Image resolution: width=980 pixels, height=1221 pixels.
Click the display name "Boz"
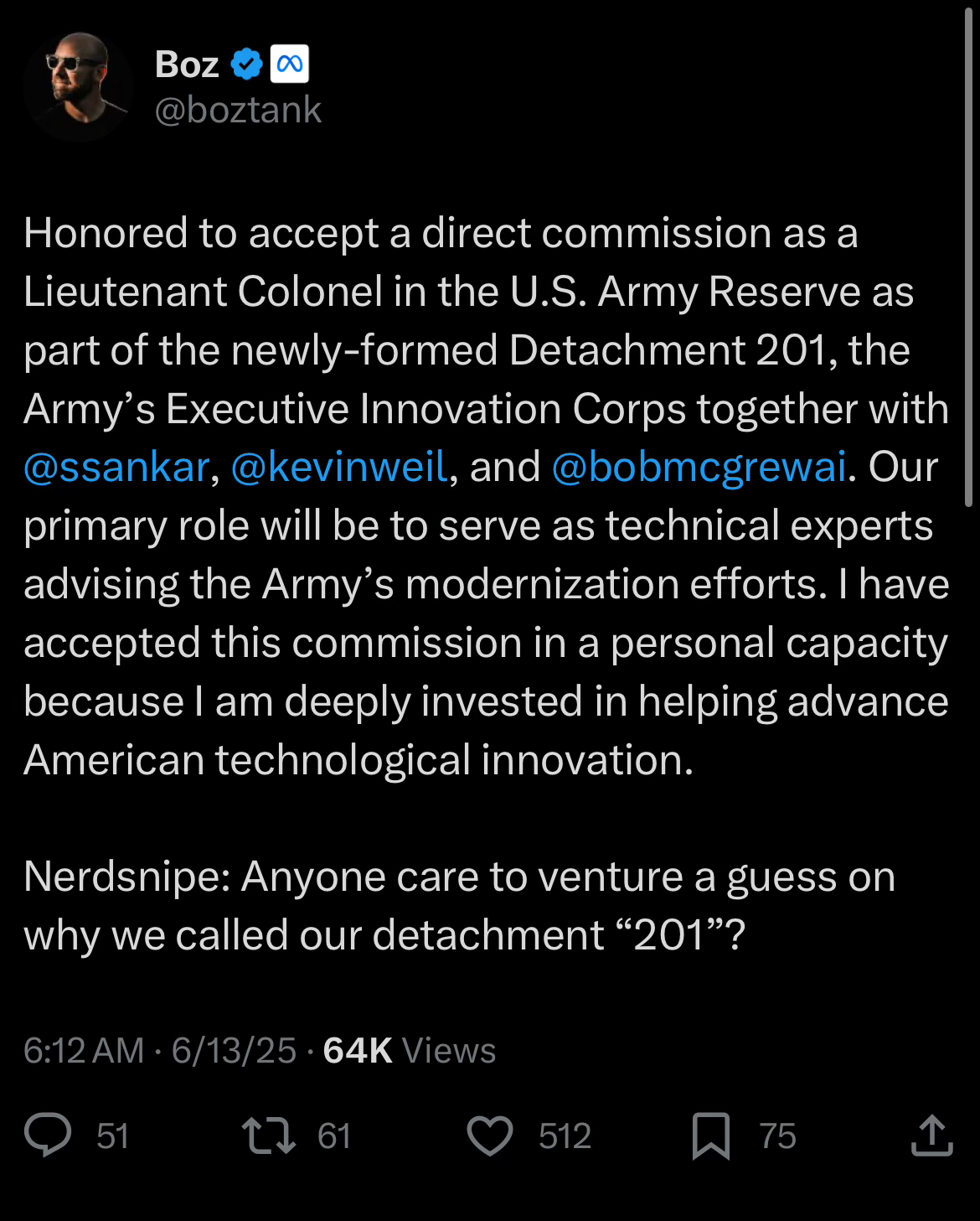coord(187,65)
